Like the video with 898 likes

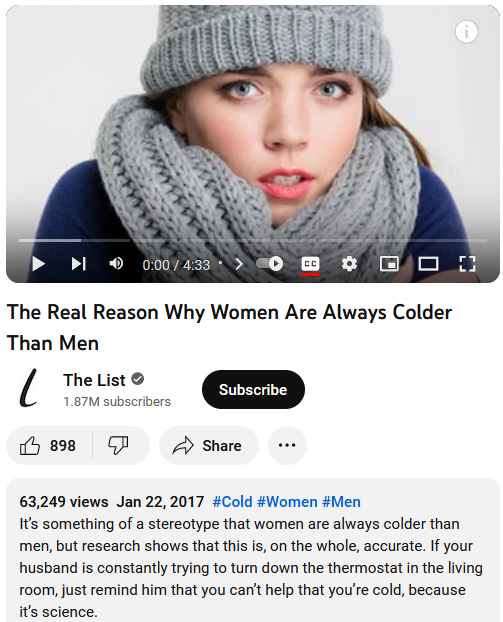(48, 445)
